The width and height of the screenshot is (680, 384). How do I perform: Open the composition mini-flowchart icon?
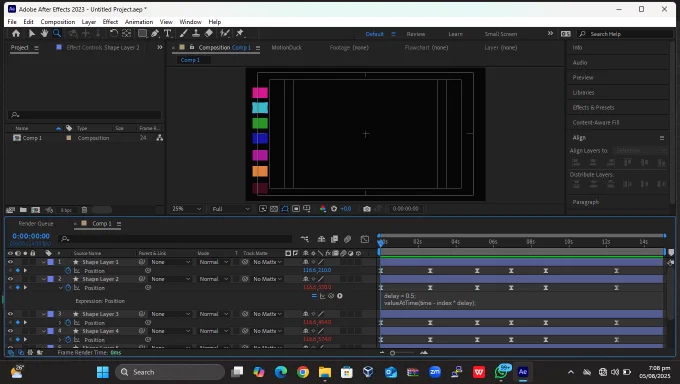305,239
